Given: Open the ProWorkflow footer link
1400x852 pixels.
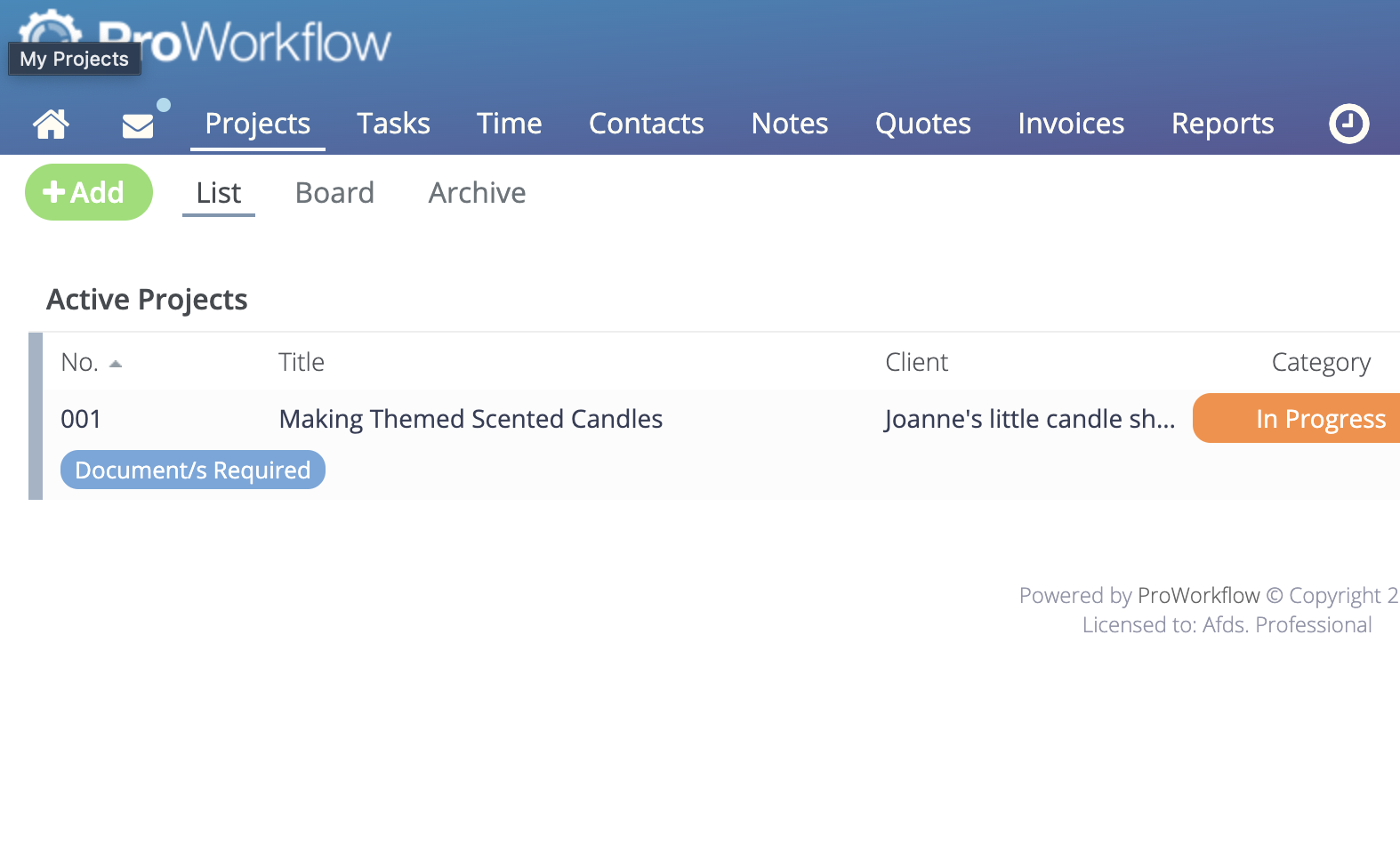Looking at the screenshot, I should (x=1198, y=595).
